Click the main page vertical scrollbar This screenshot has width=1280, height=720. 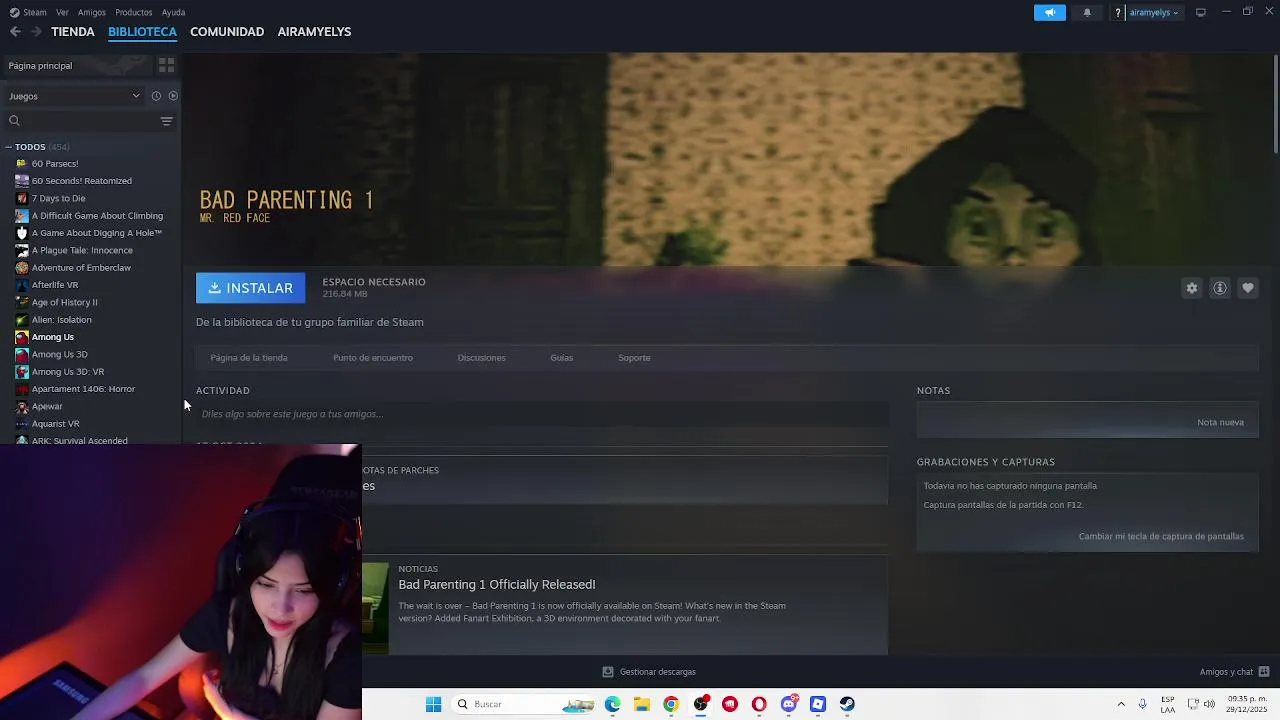tap(1275, 105)
